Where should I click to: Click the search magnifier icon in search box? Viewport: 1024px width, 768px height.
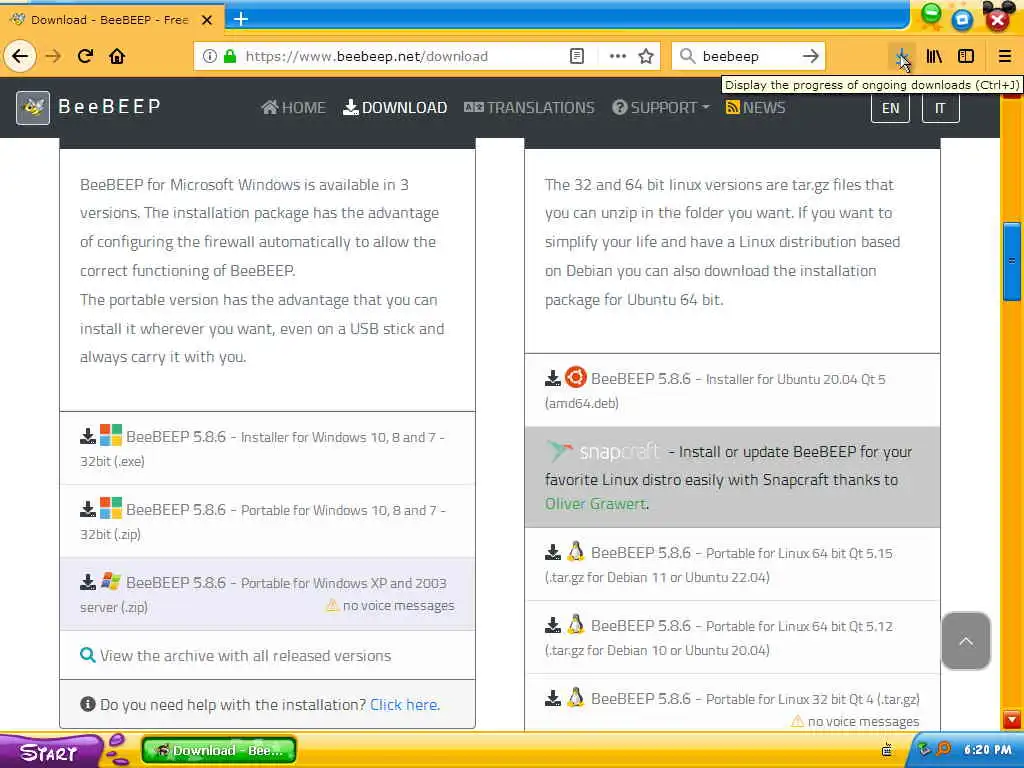(687, 56)
